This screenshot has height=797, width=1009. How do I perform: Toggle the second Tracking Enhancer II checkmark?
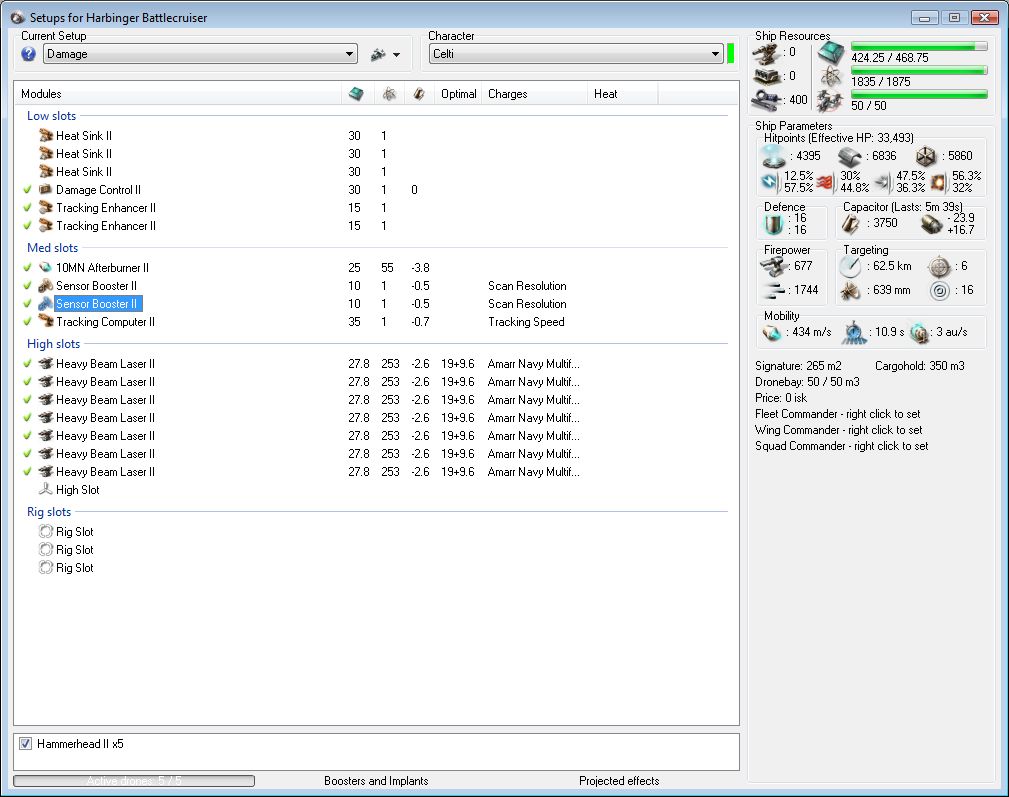tap(27, 226)
